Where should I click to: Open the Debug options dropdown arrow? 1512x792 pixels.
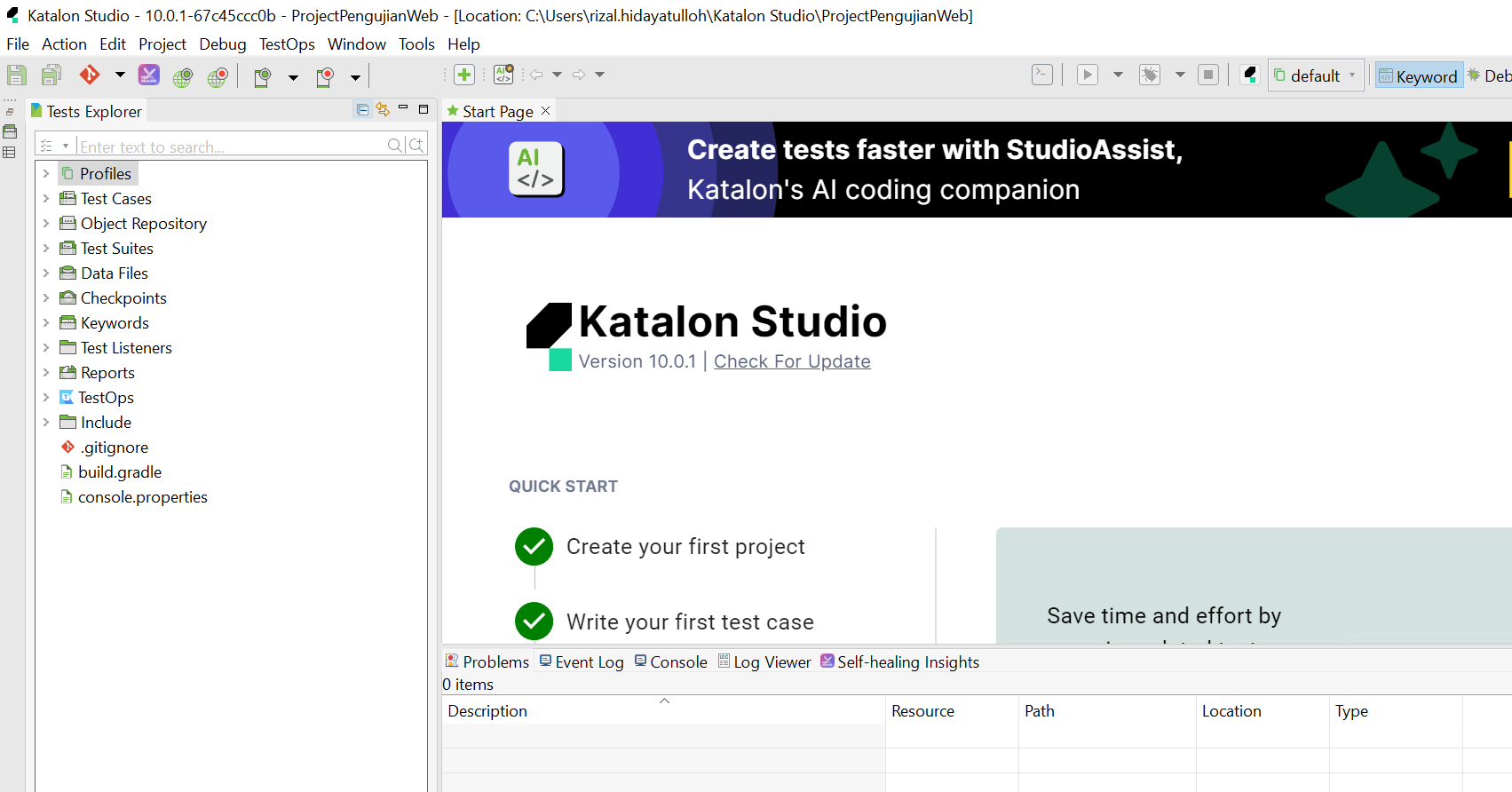point(1180,75)
